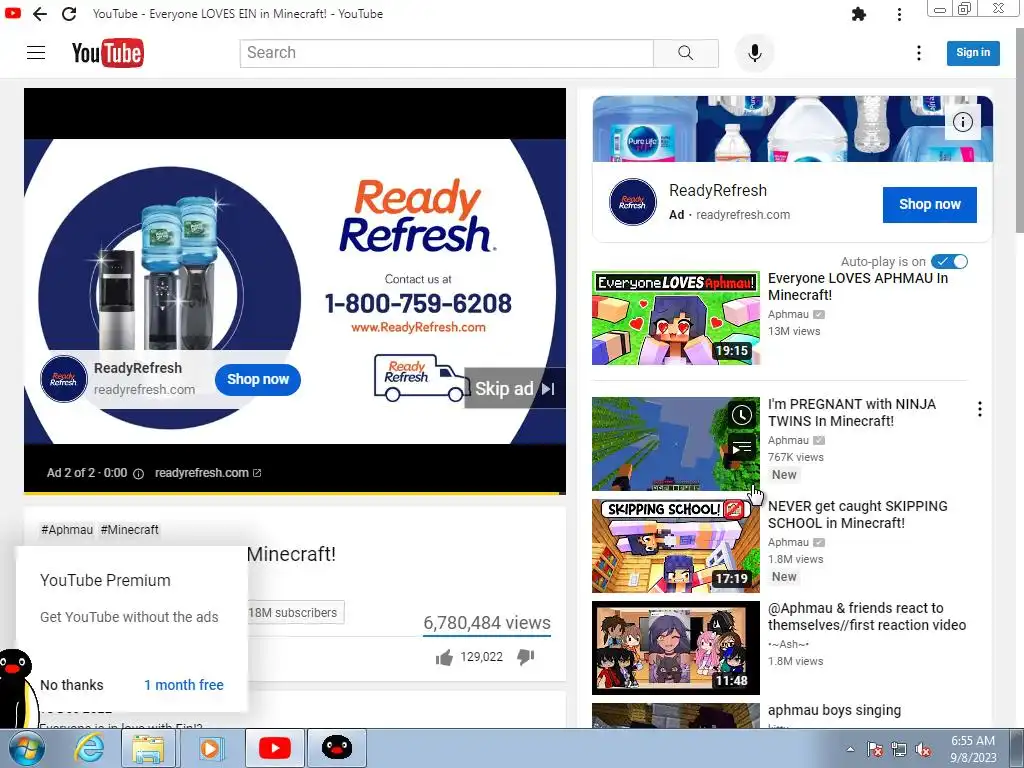Open Windows Start button
The height and width of the screenshot is (768, 1024).
pyautogui.click(x=26, y=749)
